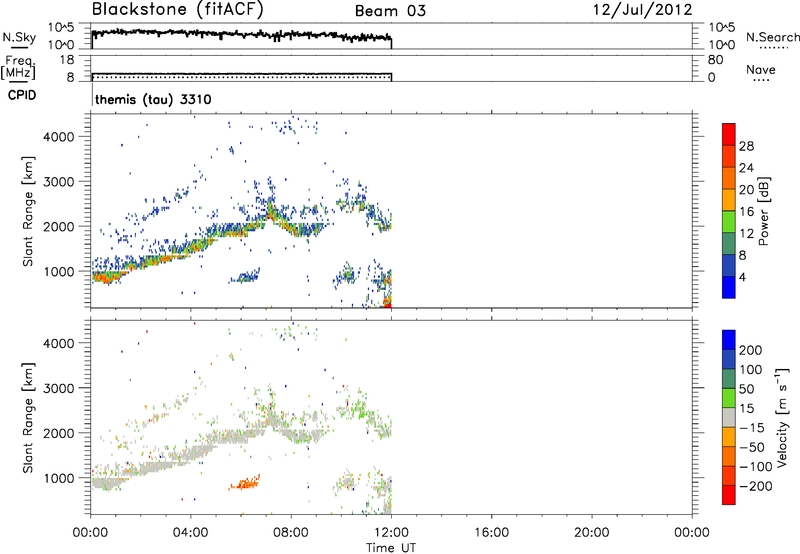Click the date 12/Jul/2012
The image size is (800, 554).
click(x=642, y=10)
